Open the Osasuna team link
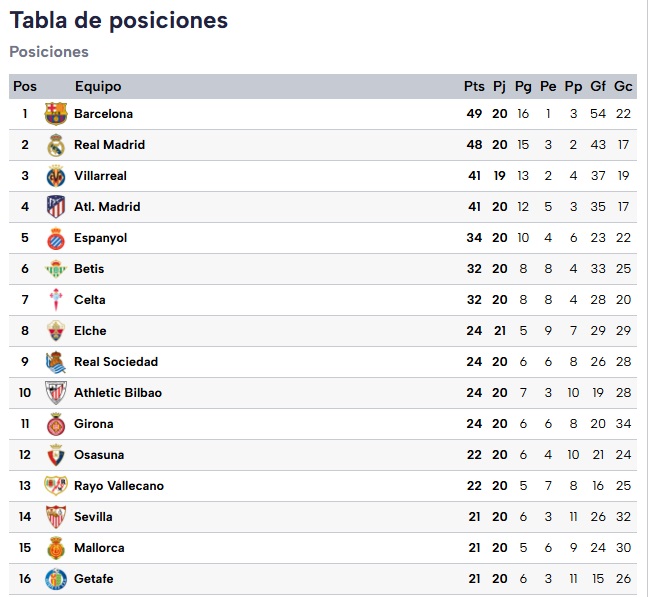649x597 pixels. 99,455
